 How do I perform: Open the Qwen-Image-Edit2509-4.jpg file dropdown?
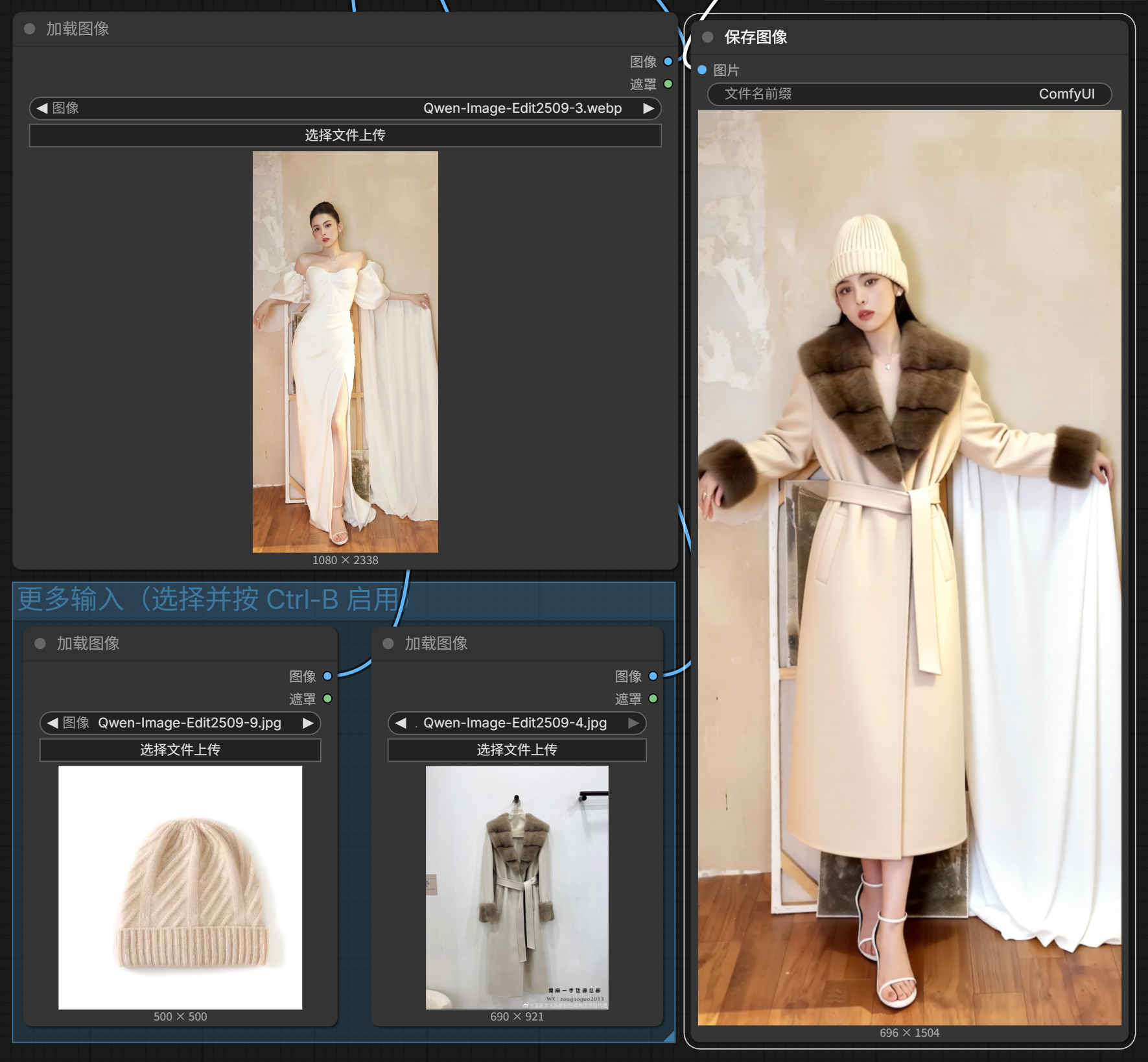click(x=515, y=723)
